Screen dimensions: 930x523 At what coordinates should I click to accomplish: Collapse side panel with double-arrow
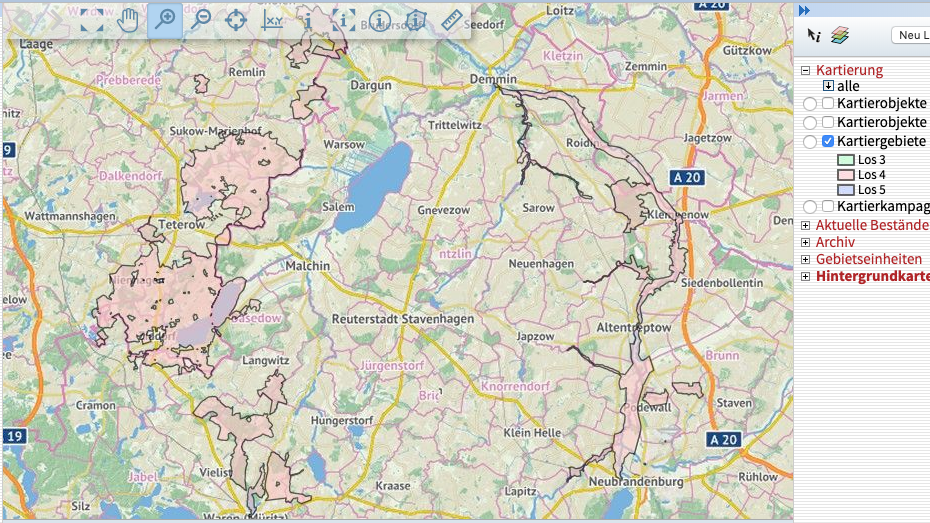coord(804,10)
